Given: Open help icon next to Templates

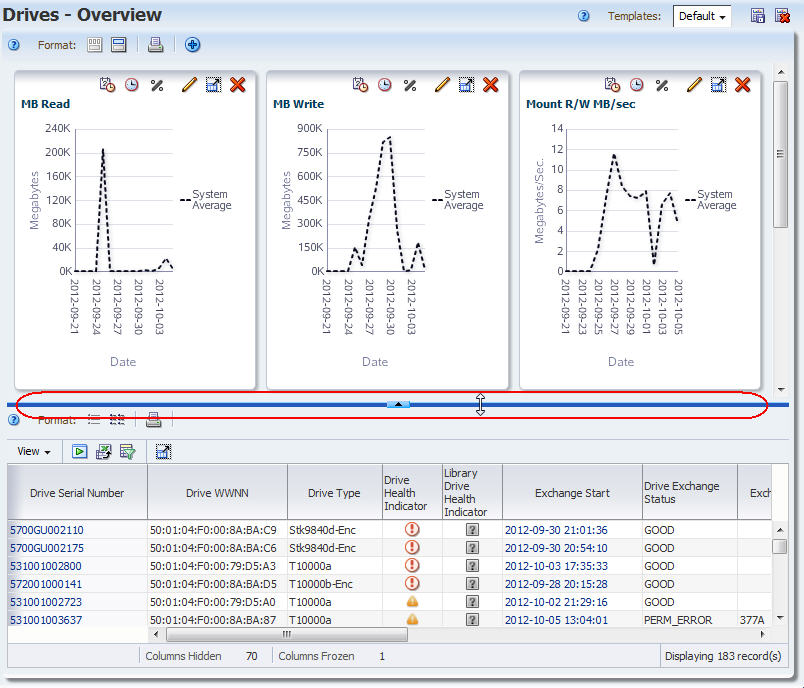Looking at the screenshot, I should click(584, 16).
